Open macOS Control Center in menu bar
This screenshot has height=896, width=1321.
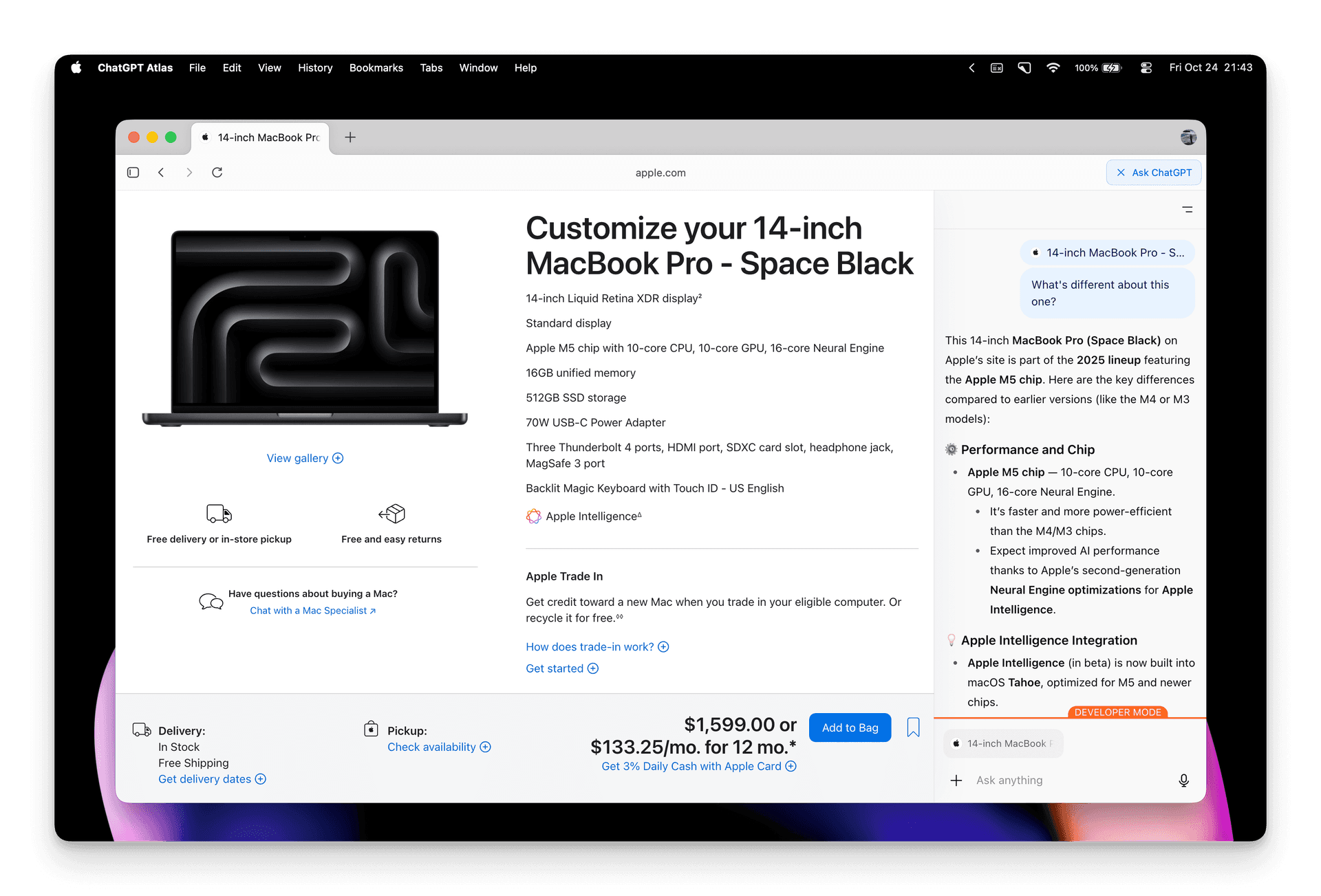click(1146, 68)
